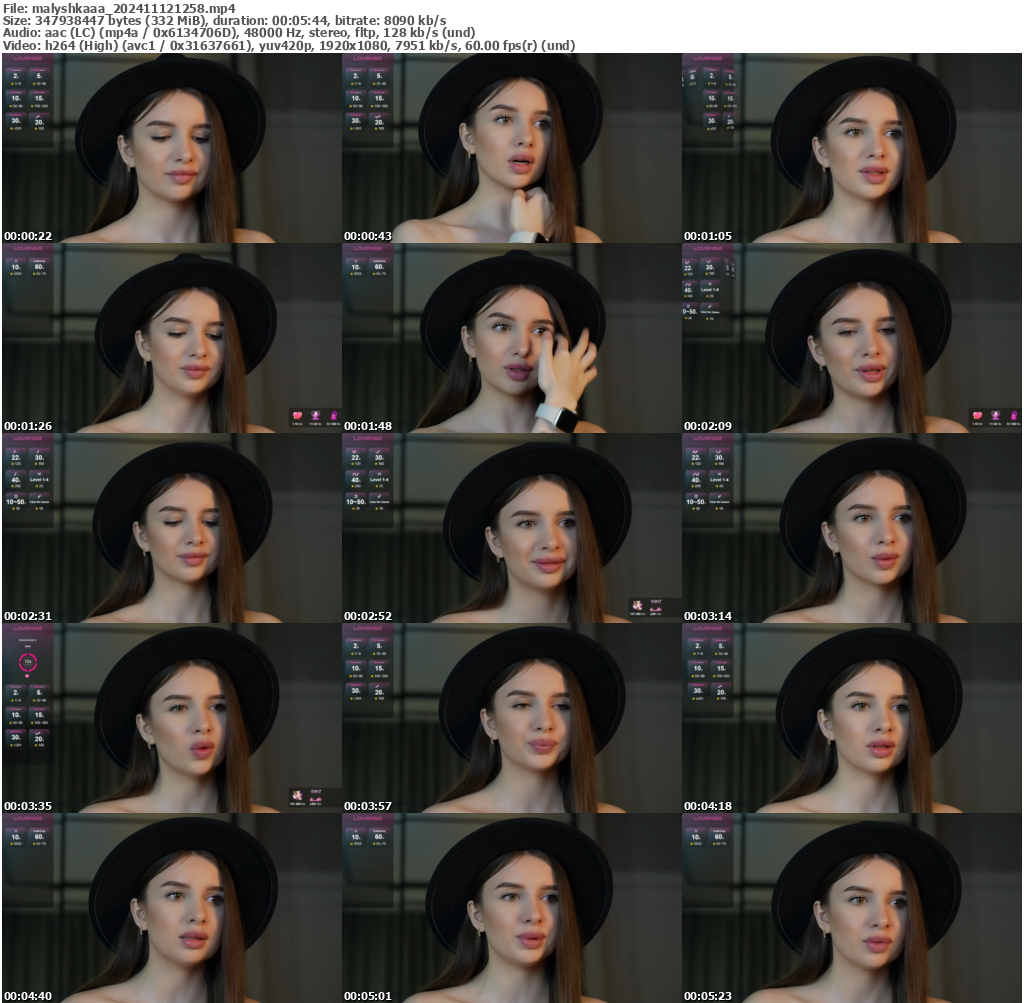This screenshot has width=1024, height=1003.
Task: Click the Lovense logo in the first thumbnail
Action: click(x=27, y=59)
